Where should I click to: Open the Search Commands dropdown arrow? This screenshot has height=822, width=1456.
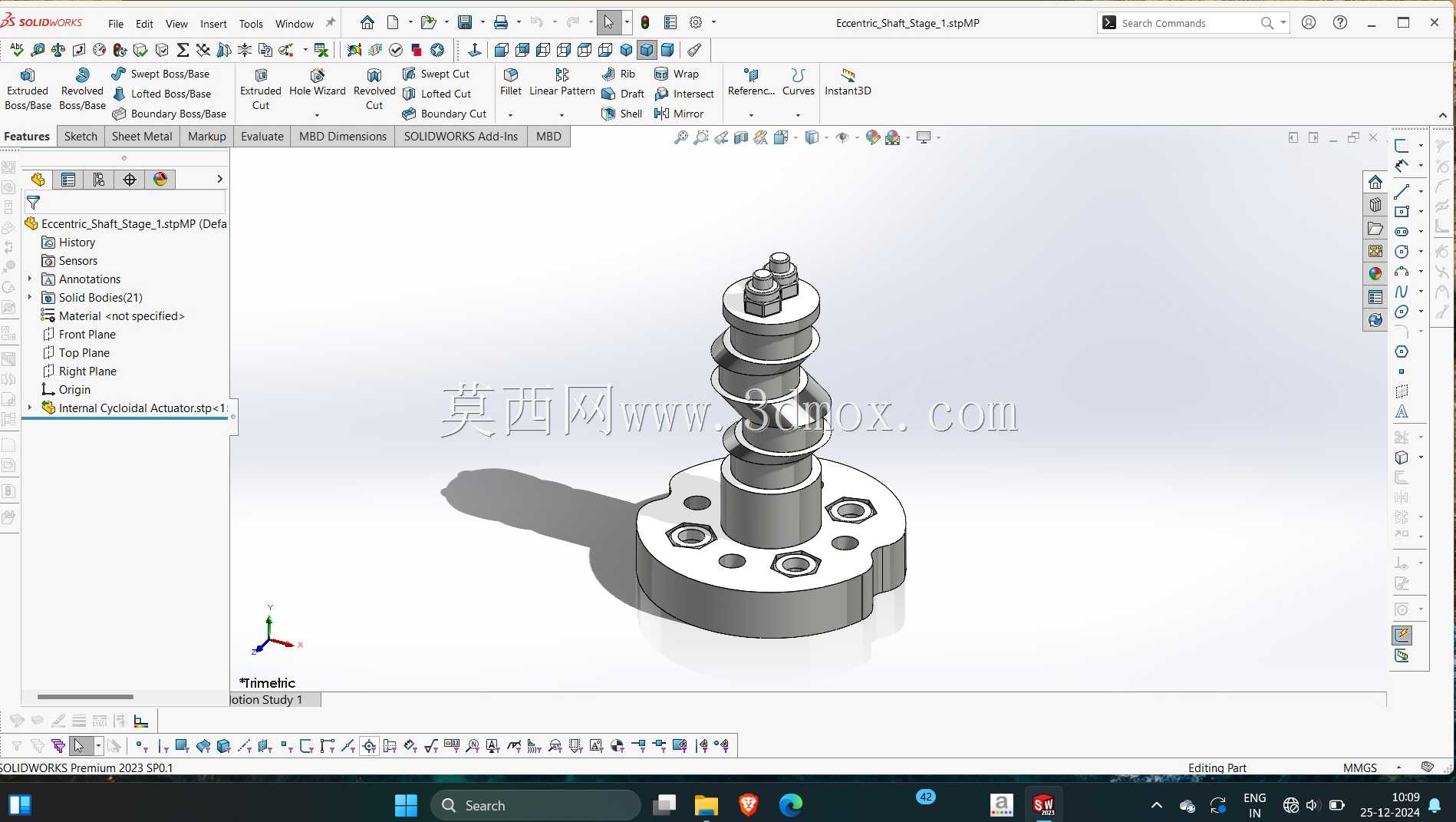(1283, 23)
